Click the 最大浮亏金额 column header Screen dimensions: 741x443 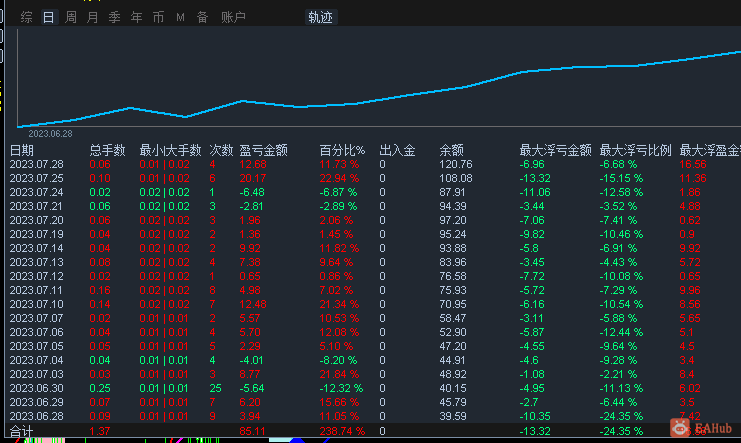tap(555, 150)
